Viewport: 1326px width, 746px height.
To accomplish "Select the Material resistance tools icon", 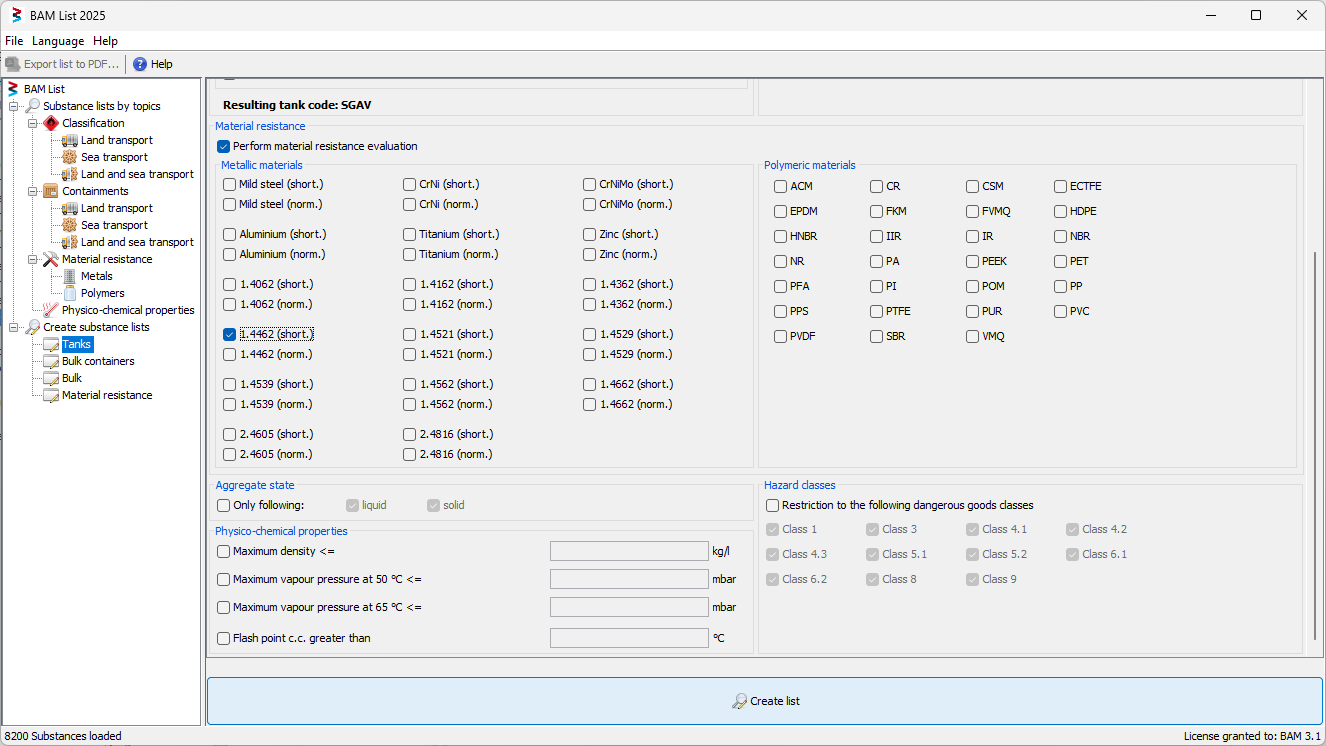I will click(51, 259).
